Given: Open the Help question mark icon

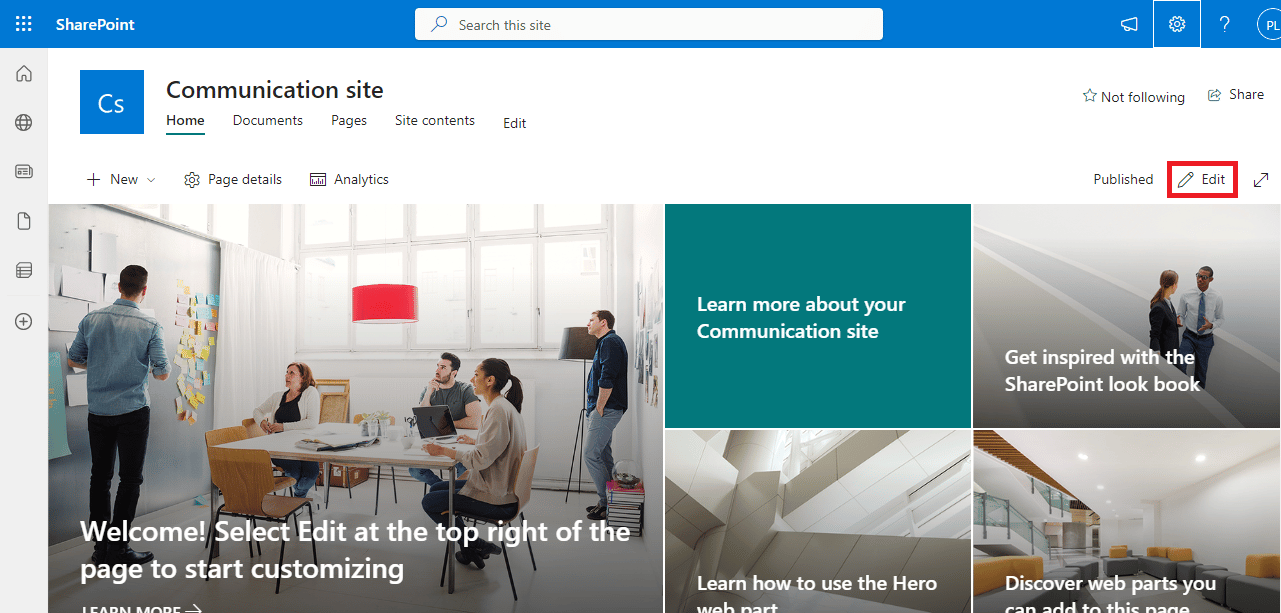Looking at the screenshot, I should click(1225, 24).
